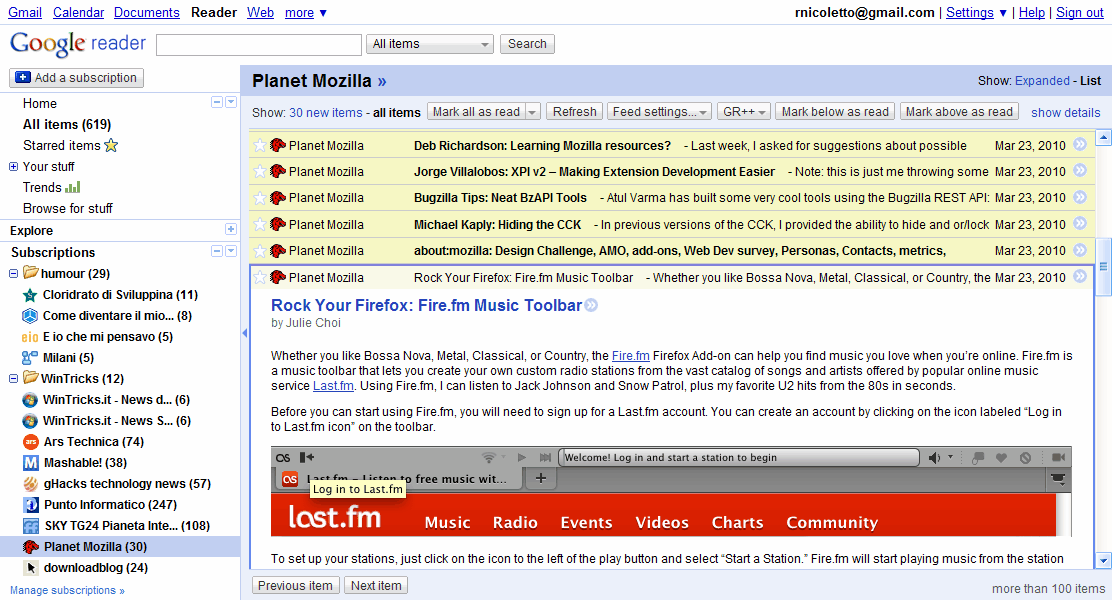Go to the Previous item
1112x600 pixels.
click(x=295, y=586)
